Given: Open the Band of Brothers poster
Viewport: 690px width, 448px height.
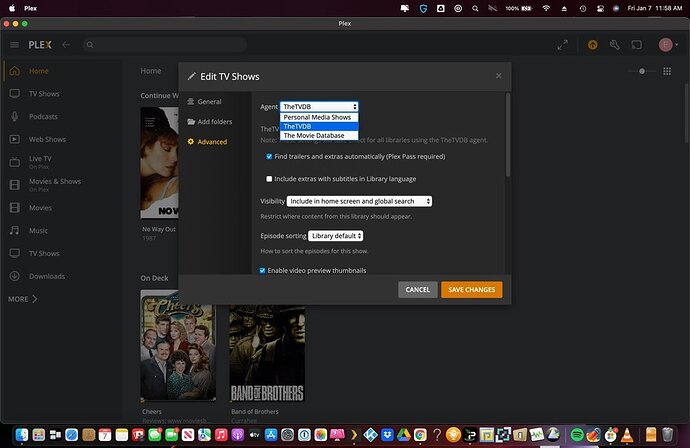Looking at the screenshot, I should click(267, 353).
